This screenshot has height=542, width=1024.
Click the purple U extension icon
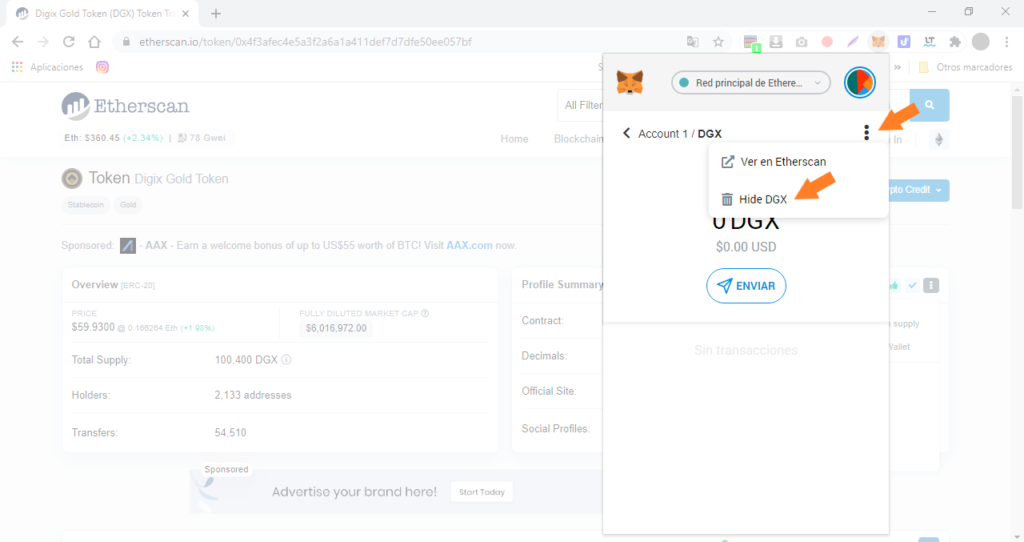pos(904,42)
